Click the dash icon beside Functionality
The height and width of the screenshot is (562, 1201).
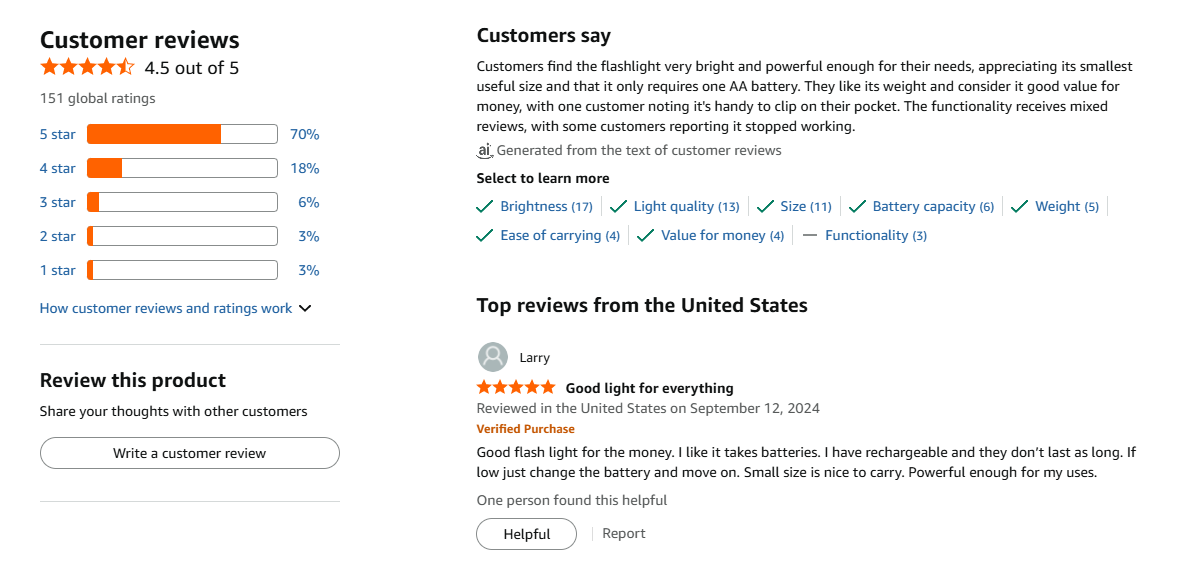point(810,236)
